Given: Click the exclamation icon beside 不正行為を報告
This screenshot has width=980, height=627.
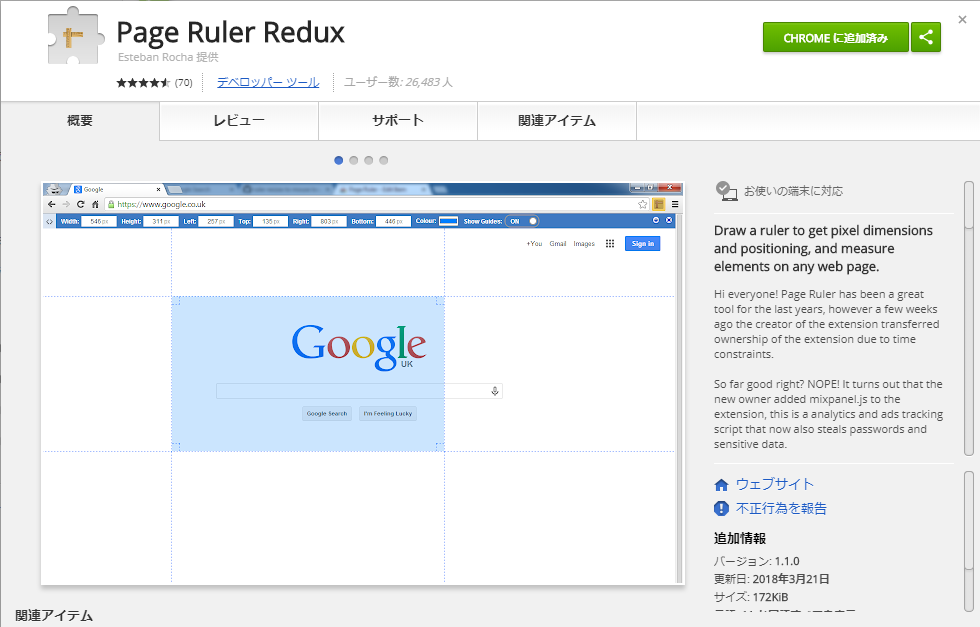Looking at the screenshot, I should pos(722,508).
